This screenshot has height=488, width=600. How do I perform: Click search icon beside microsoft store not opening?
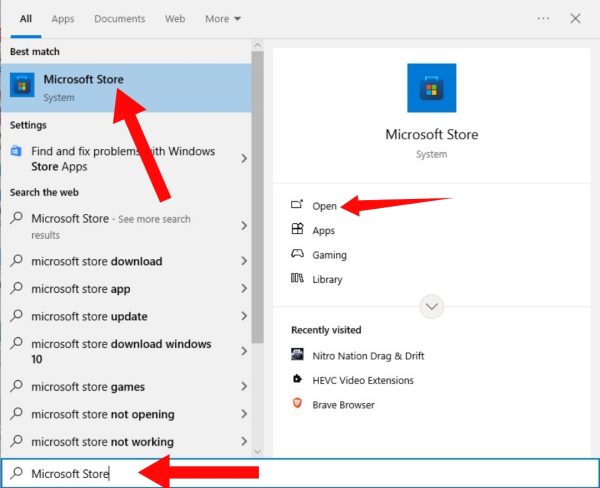(16, 413)
